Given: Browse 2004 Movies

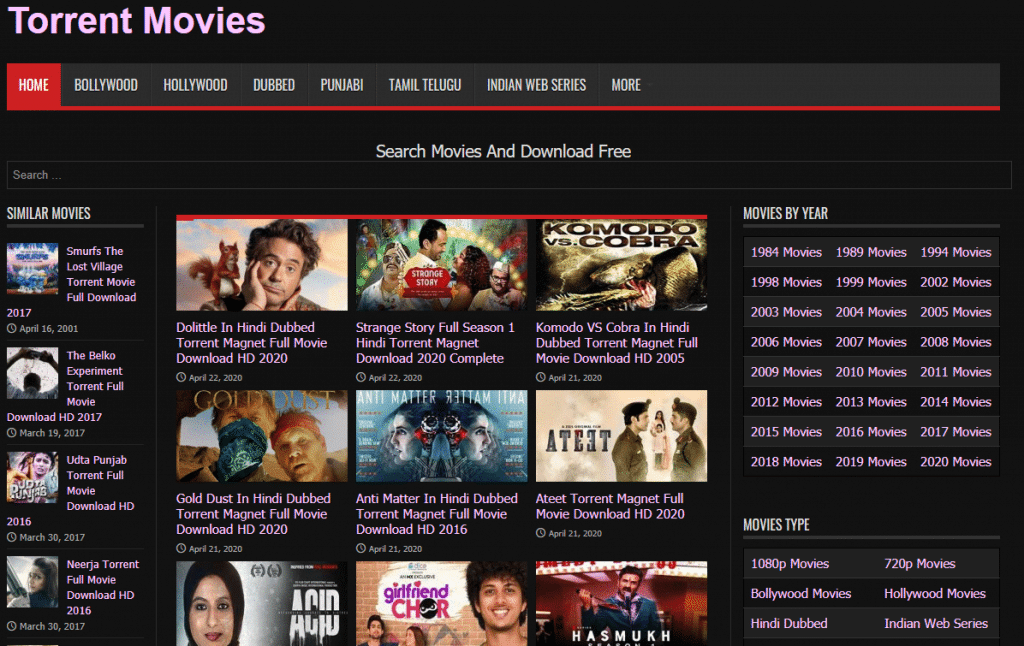Looking at the screenshot, I should click(871, 312).
